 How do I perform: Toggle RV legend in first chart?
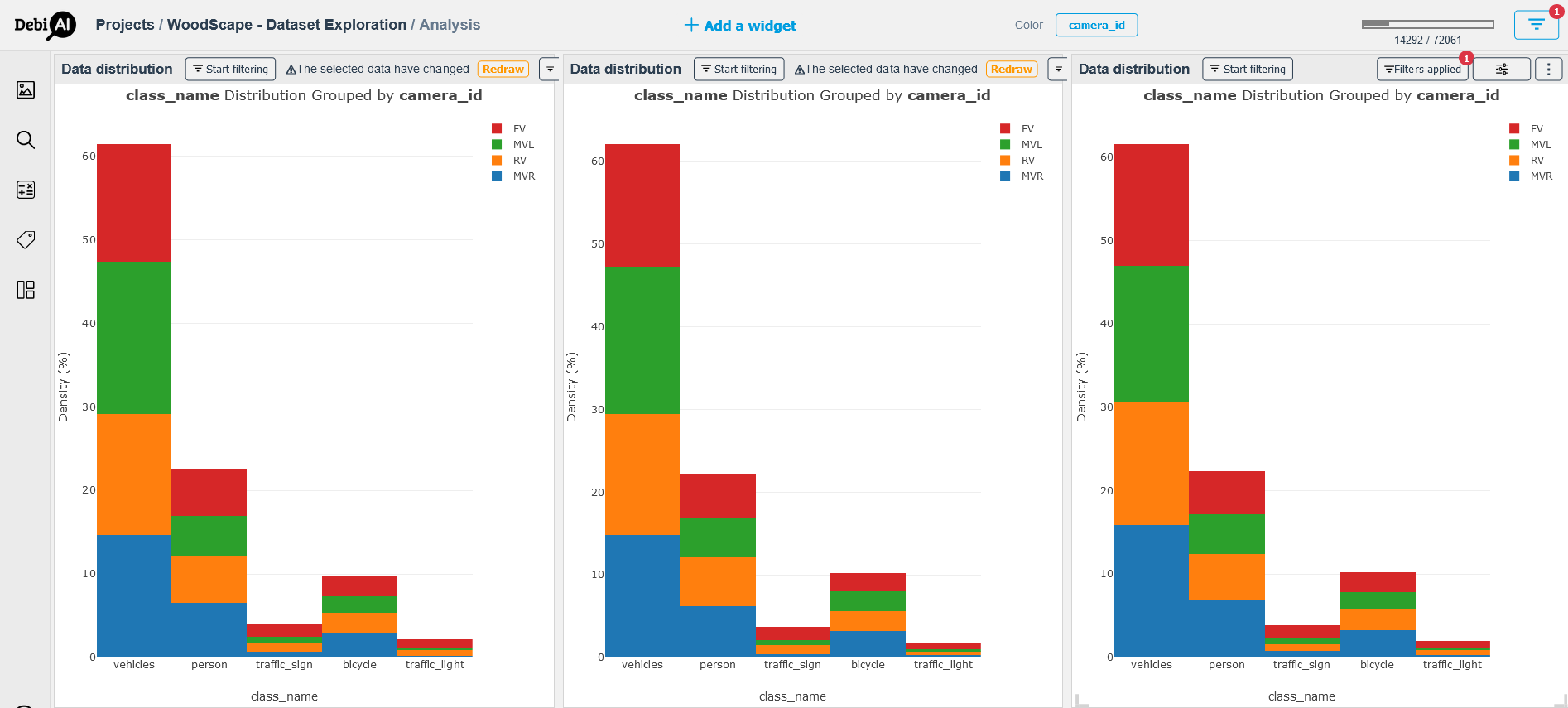pos(509,160)
